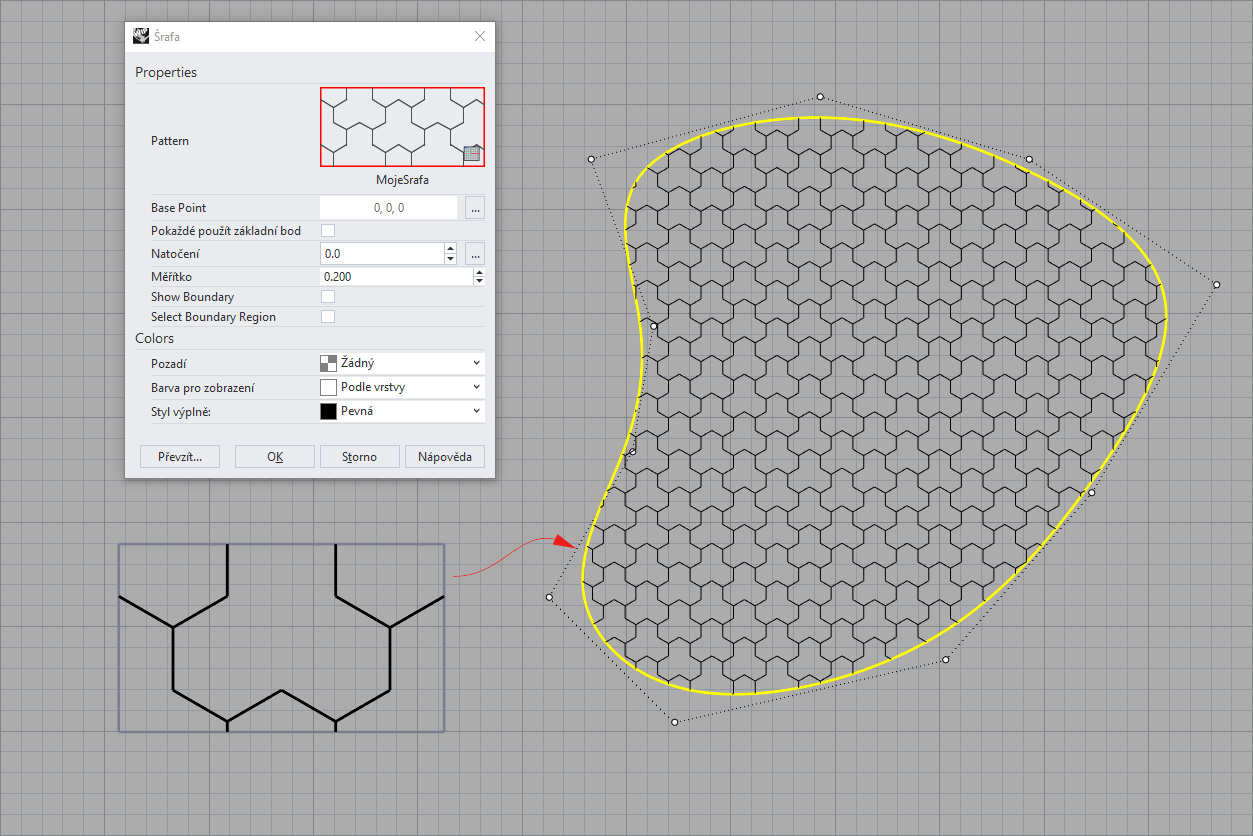
Task: Open the Styl výplně dropdown
Action: (401, 411)
